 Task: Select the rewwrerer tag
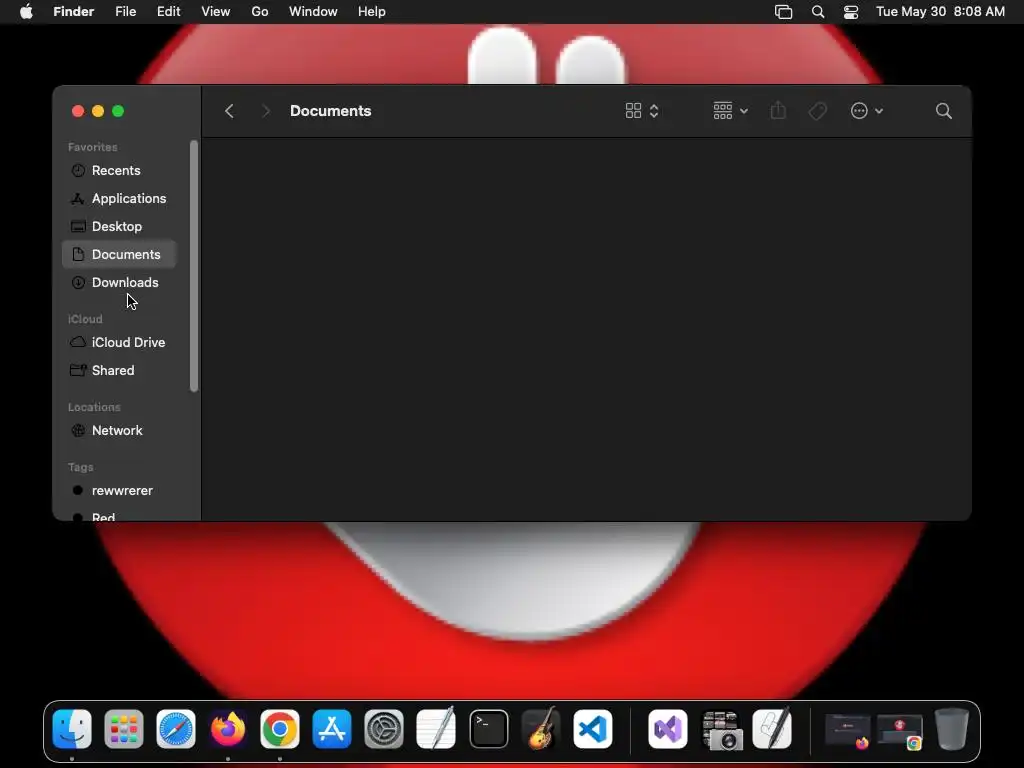[x=119, y=490]
